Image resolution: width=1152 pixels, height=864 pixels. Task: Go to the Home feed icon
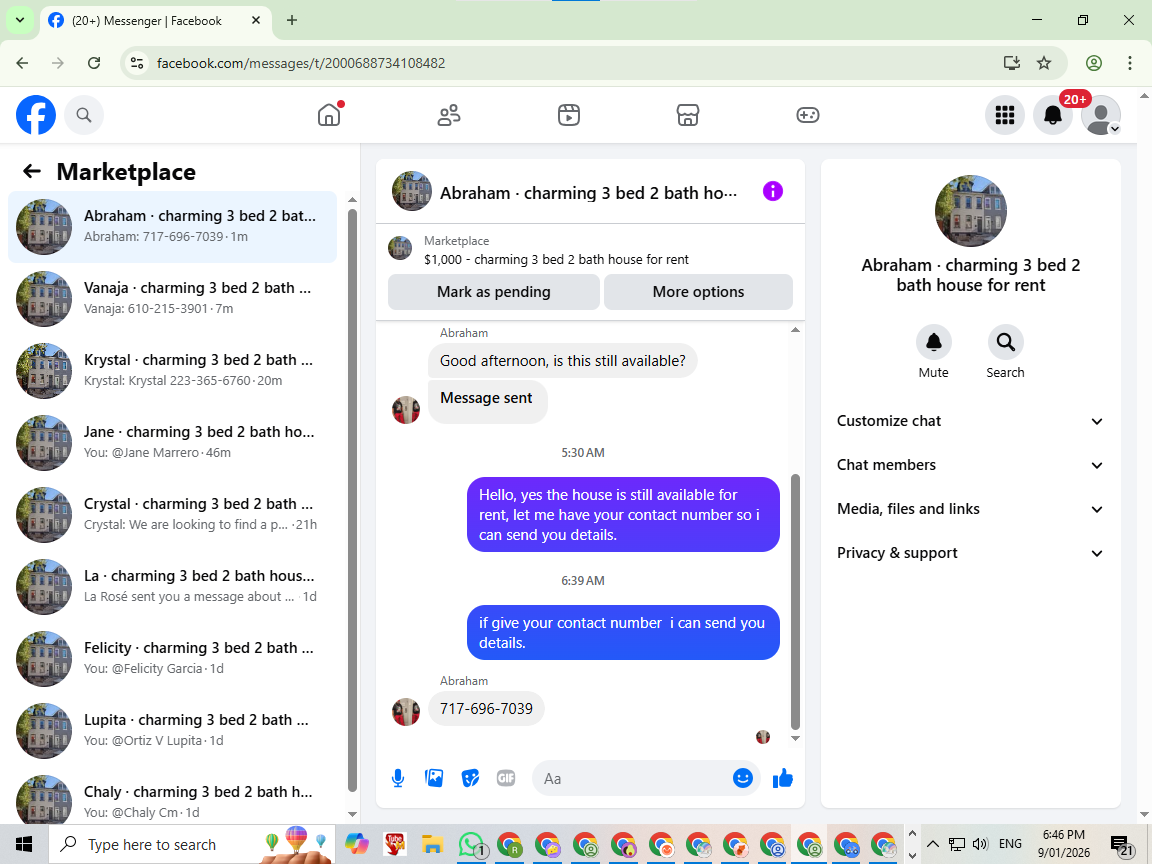click(329, 115)
